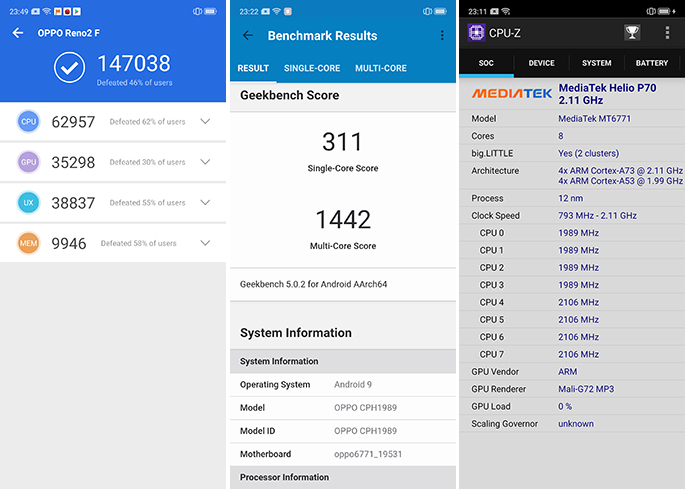Open the DEVICE tab in CPU-Z
Image resolution: width=685 pixels, height=489 pixels.
(541, 63)
